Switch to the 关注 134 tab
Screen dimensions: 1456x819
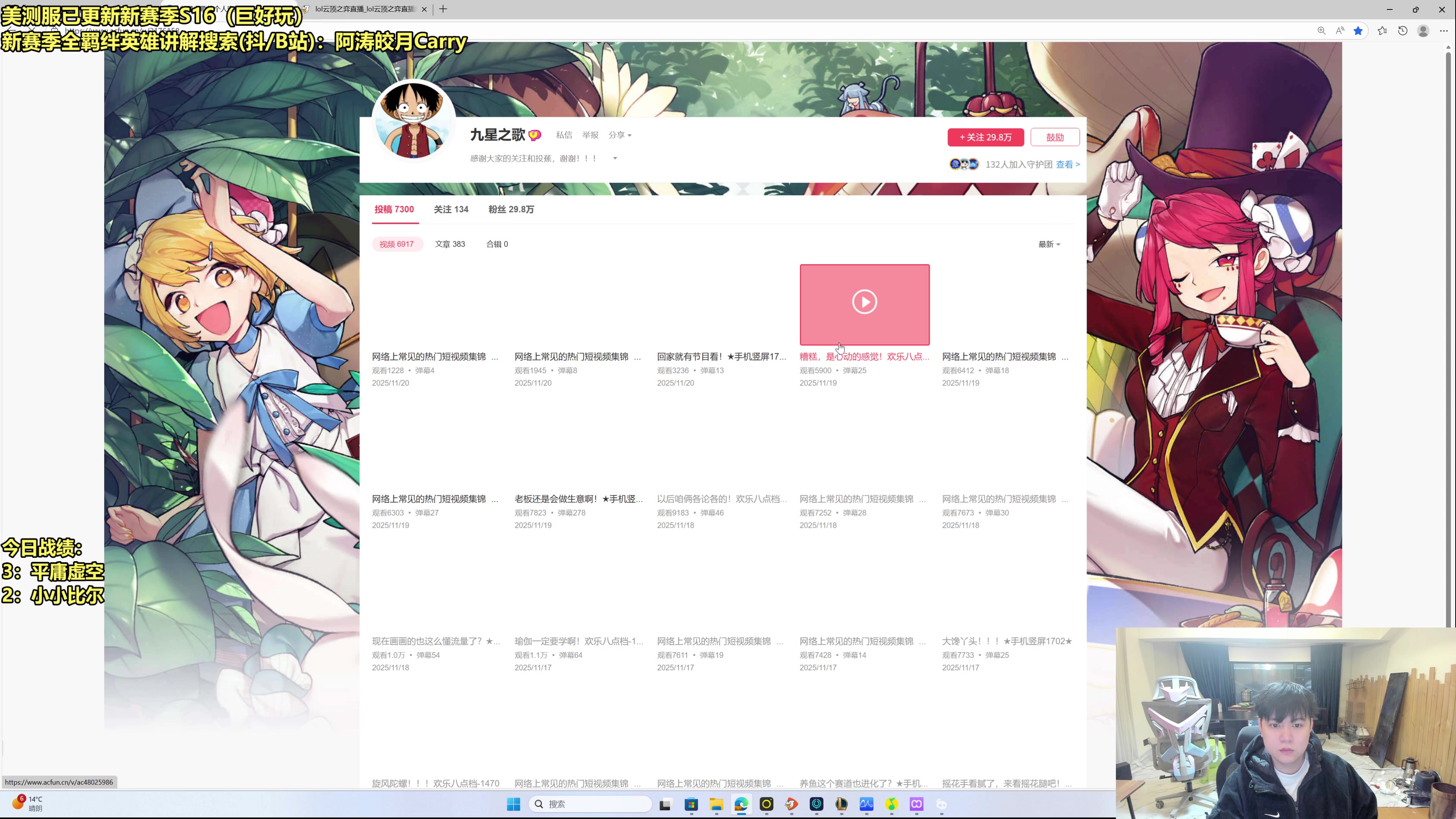click(450, 209)
